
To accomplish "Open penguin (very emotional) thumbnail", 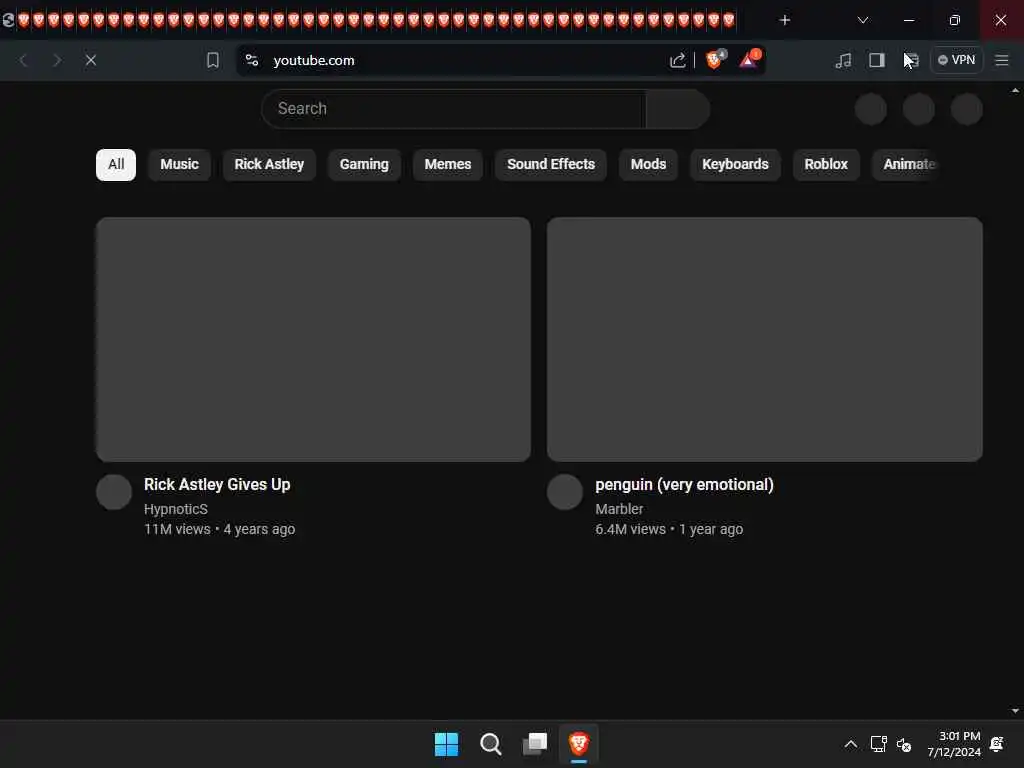I will (x=765, y=340).
